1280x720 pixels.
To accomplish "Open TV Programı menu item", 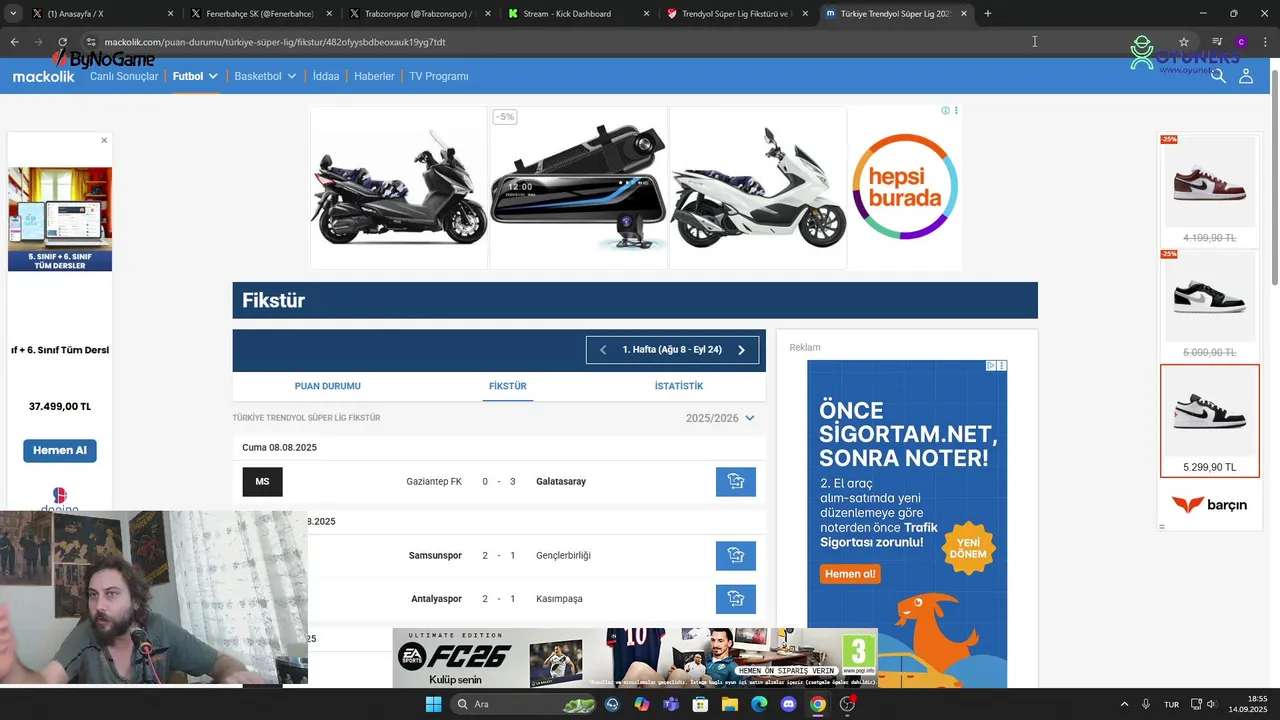I will pos(439,76).
